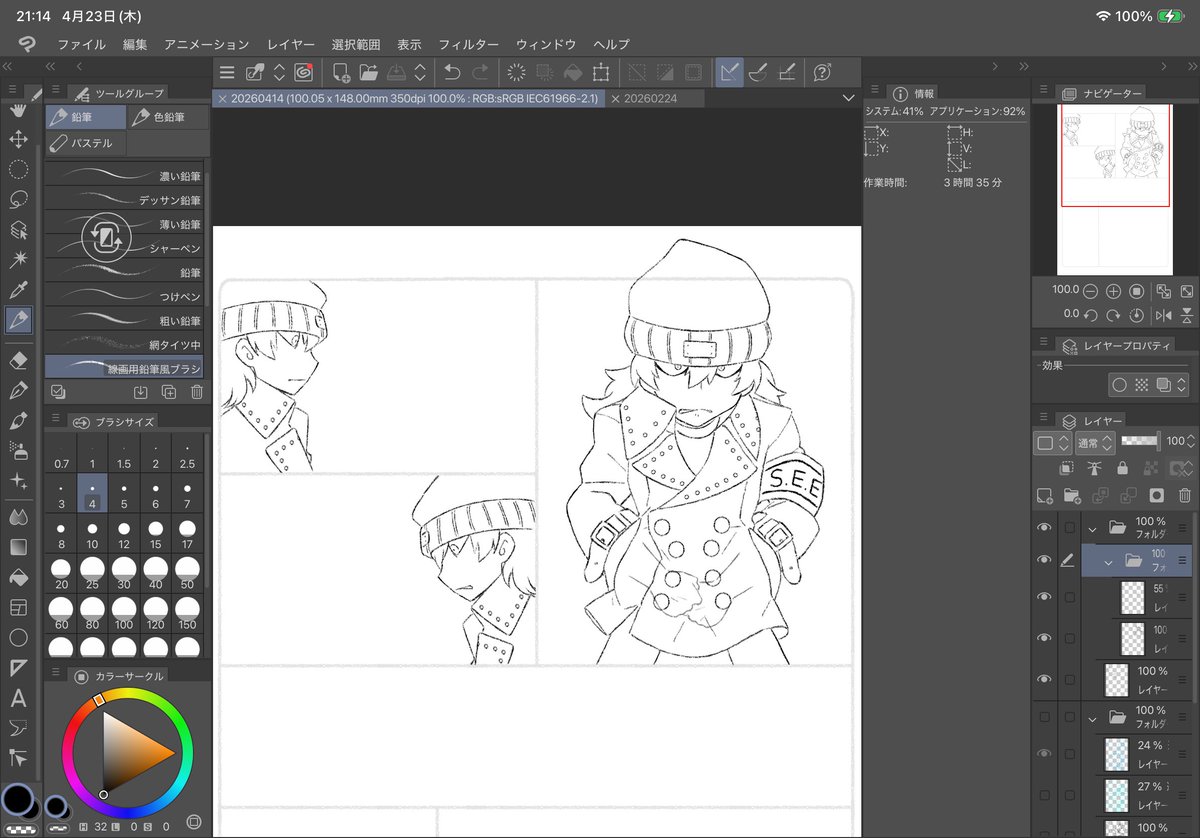Click the black main color swatch
The width and height of the screenshot is (1200, 838).
(18, 799)
